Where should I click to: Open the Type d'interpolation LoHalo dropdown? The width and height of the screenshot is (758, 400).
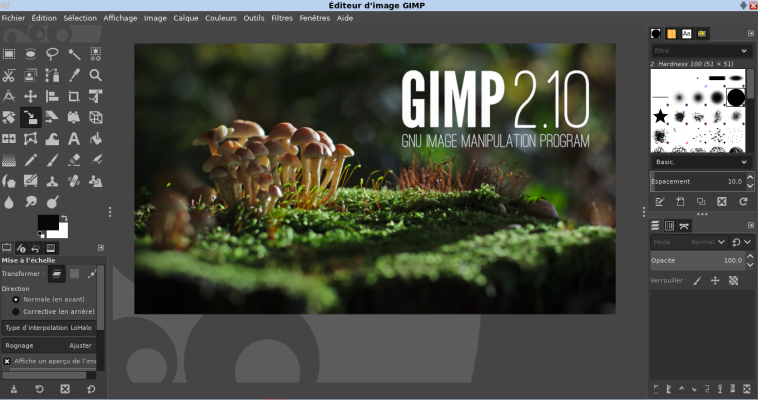pos(49,327)
